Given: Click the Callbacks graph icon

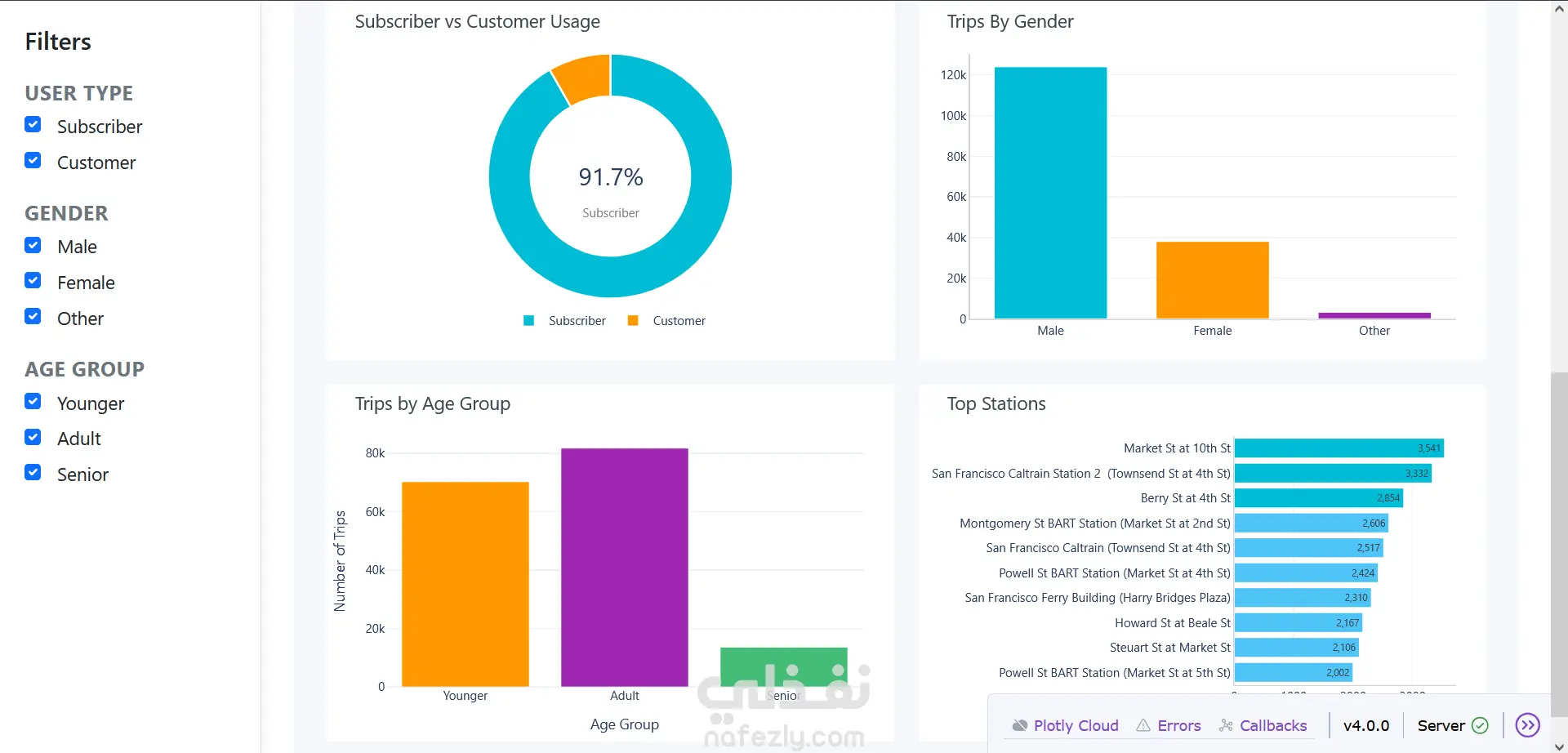Looking at the screenshot, I should [x=1226, y=725].
